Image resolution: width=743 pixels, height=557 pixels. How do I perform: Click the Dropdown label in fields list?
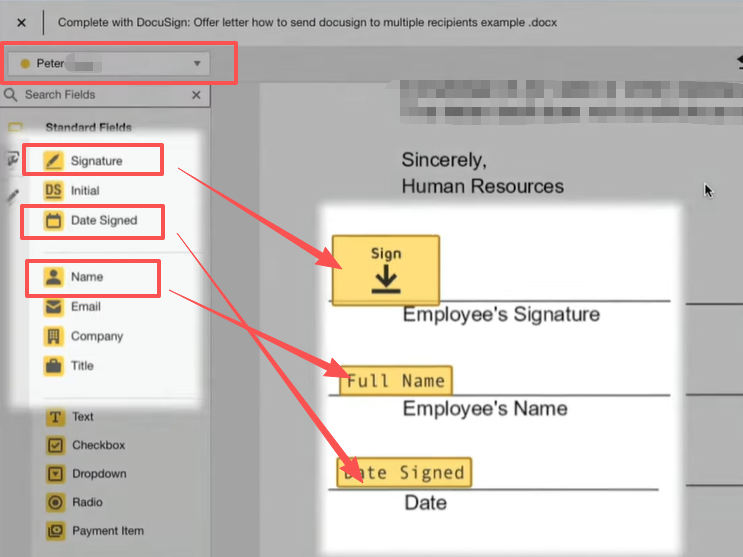tap(100, 474)
